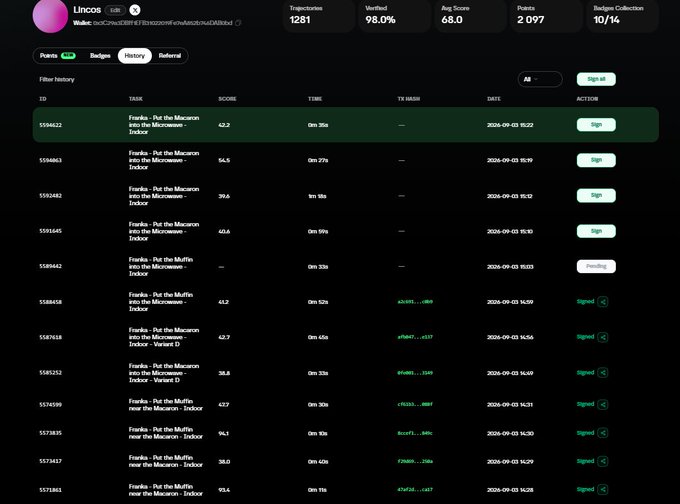Click the TASK column header
Viewport: 680px width, 504px height.
pos(136,99)
